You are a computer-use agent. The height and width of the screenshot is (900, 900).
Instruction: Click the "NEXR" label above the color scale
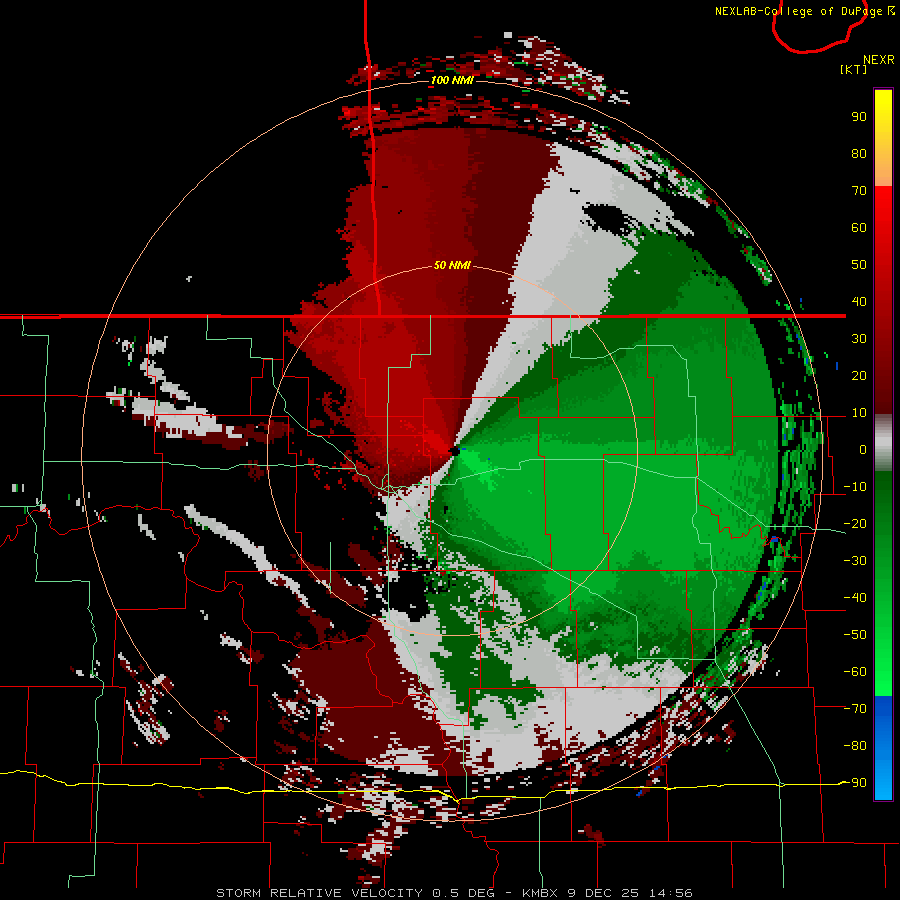879,60
